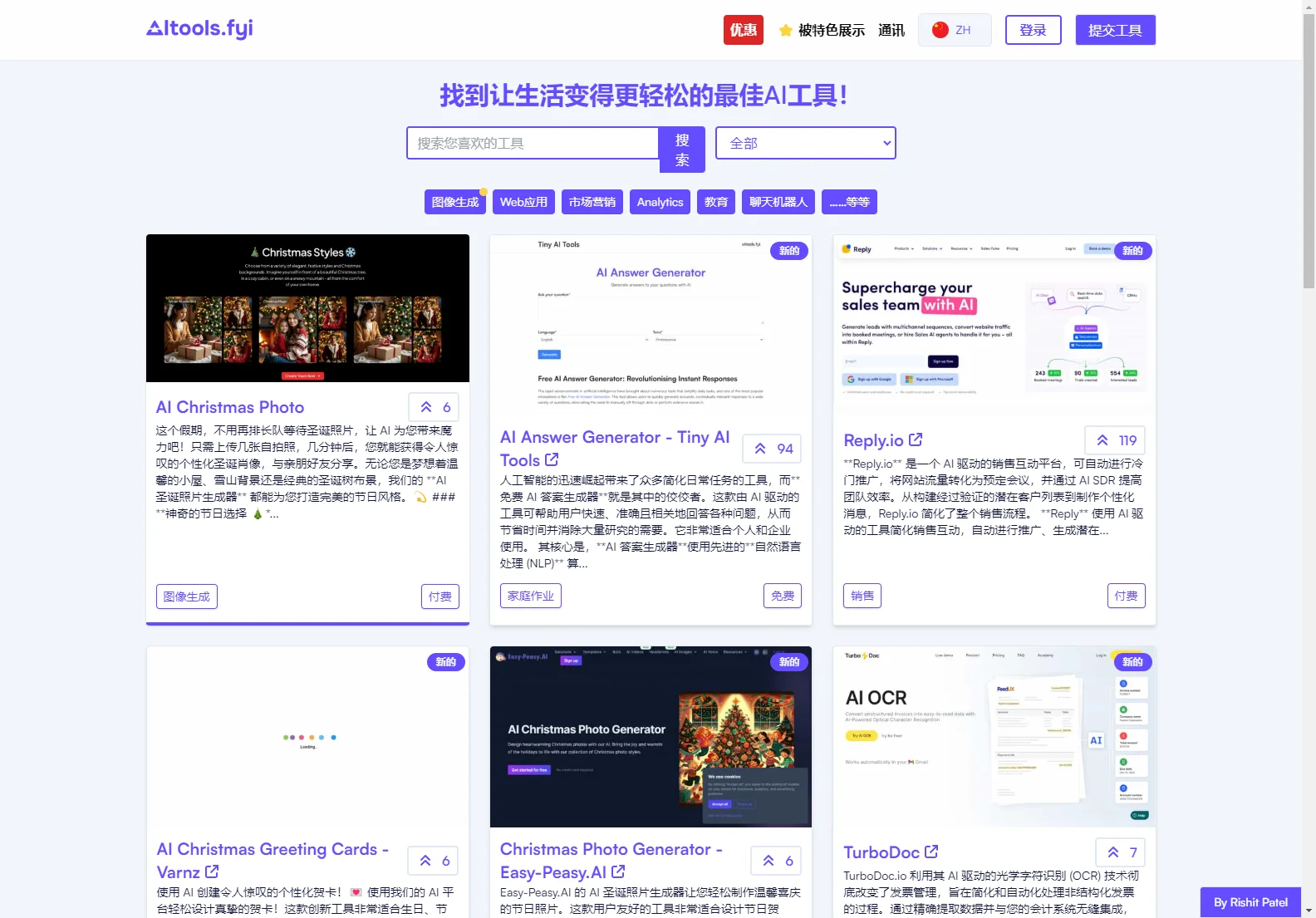Viewport: 1316px width, 918px height.
Task: Focus the 搜索您喜欢的工具 search field
Action: (x=533, y=143)
